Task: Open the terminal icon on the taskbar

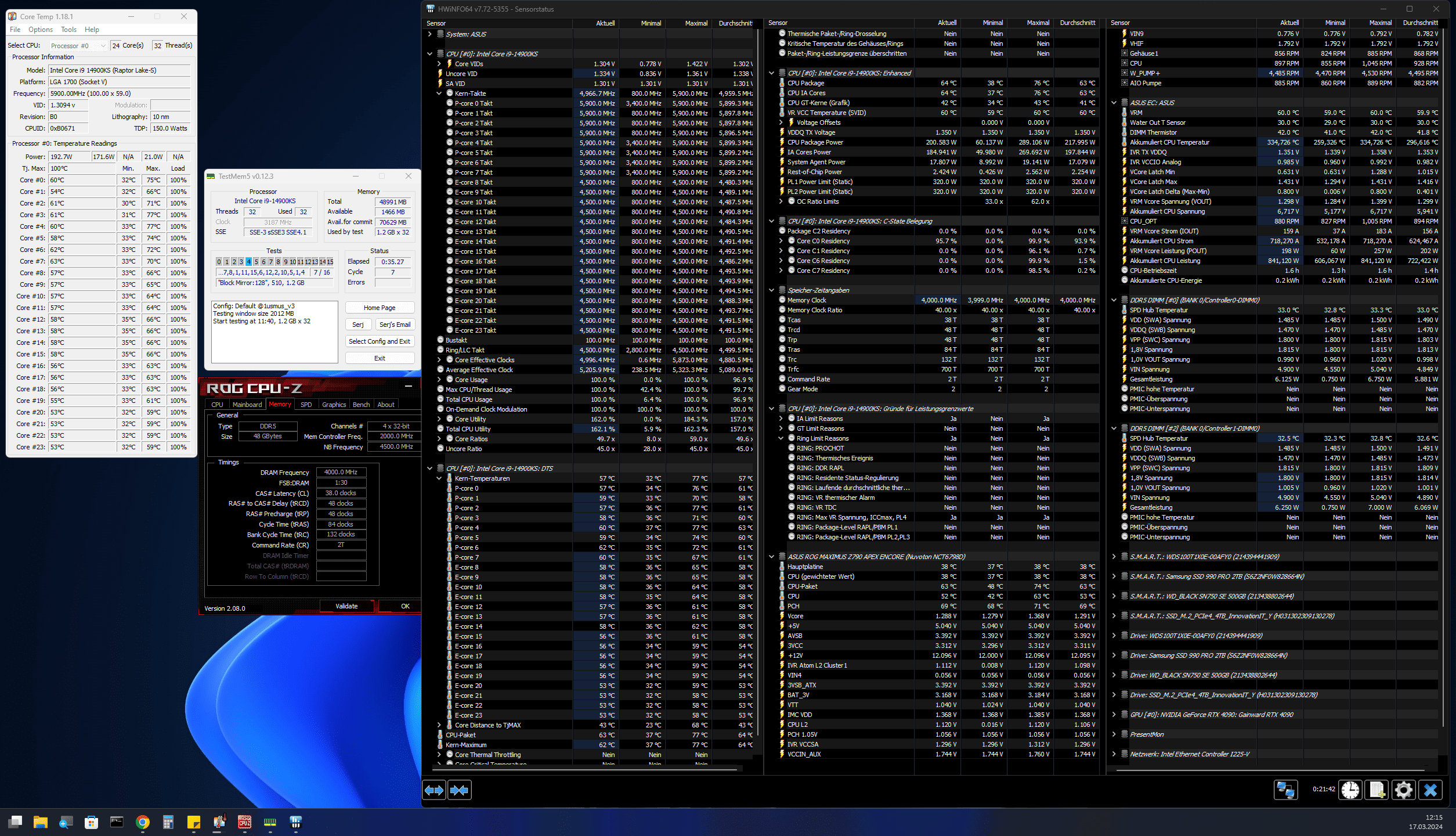Action: (x=117, y=822)
